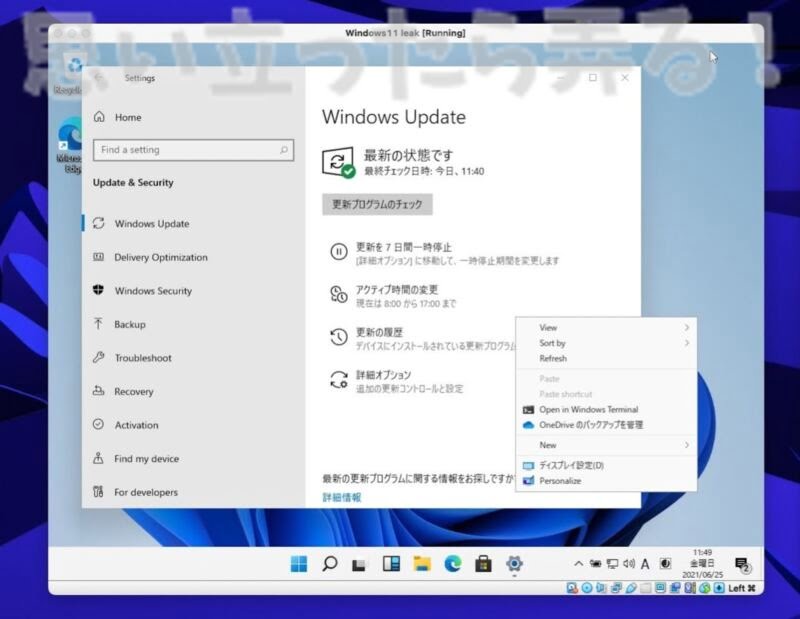Choose Personalize in the context menu
Screen dimensions: 800x619
(x=606, y=481)
